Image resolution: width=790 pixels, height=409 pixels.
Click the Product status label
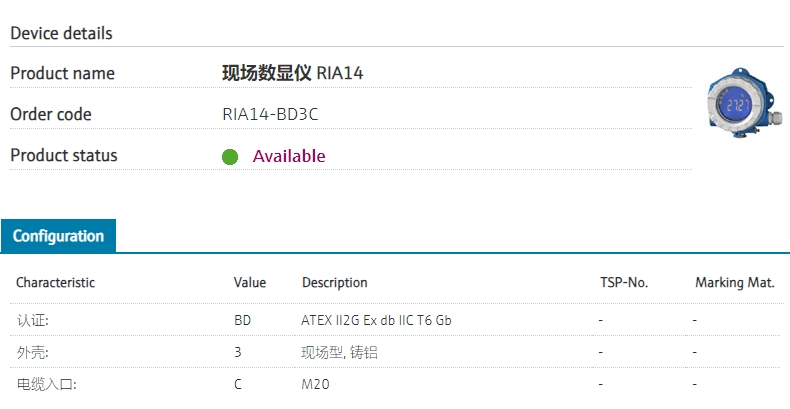[x=63, y=155]
